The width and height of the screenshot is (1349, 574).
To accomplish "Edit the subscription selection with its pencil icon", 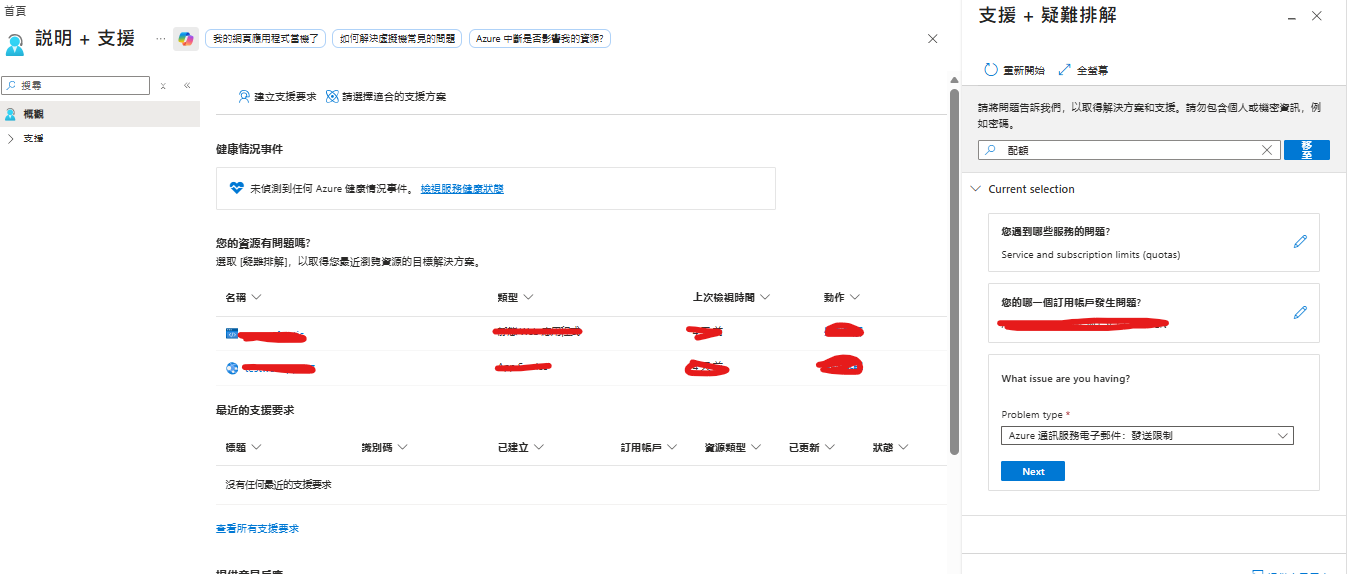I will click(x=1300, y=312).
